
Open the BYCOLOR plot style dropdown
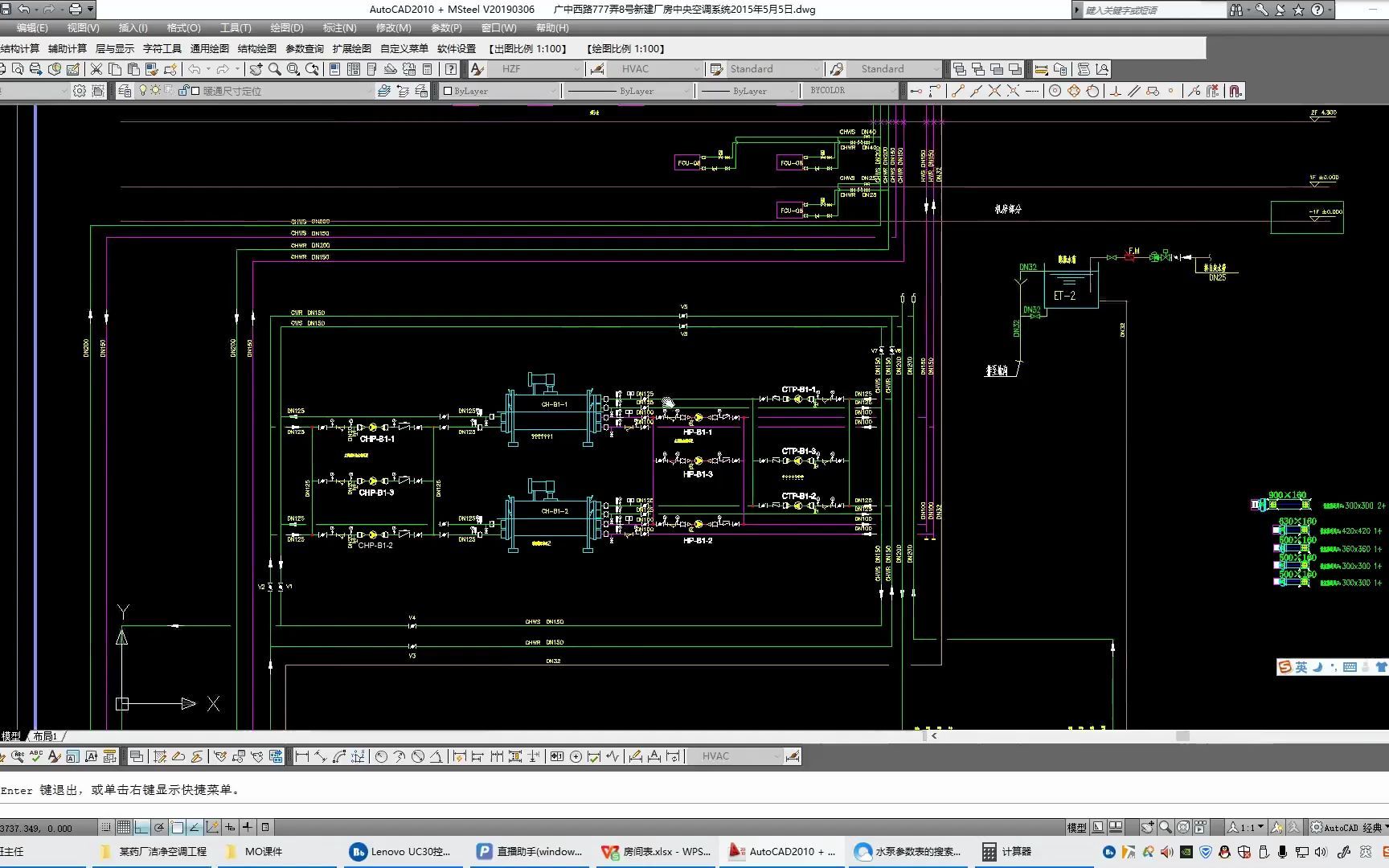tap(851, 91)
